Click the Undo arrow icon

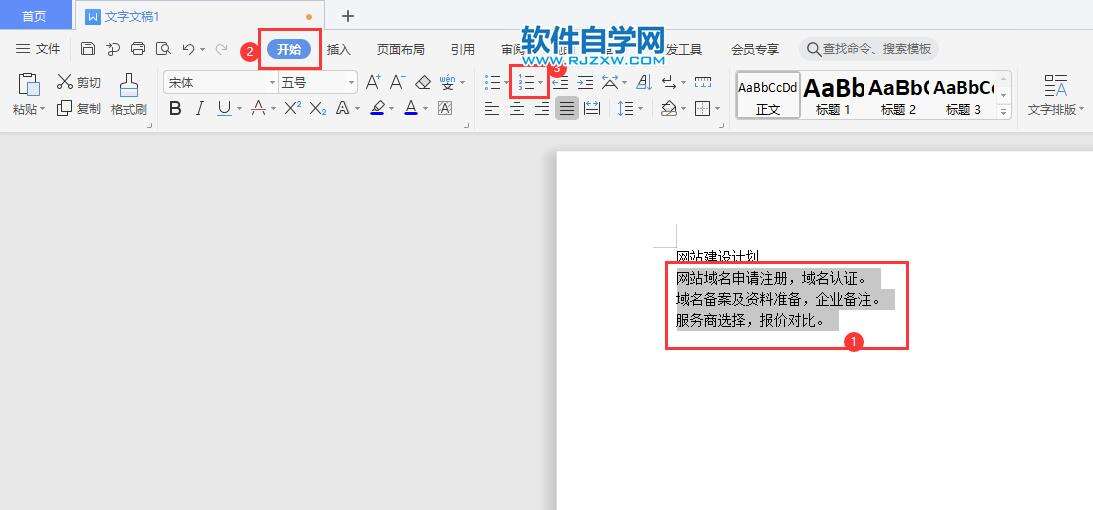coord(188,49)
